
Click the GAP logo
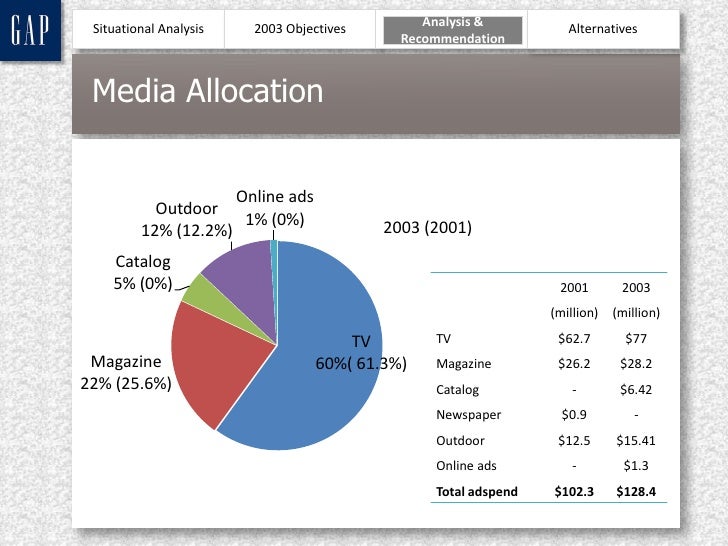(30, 30)
